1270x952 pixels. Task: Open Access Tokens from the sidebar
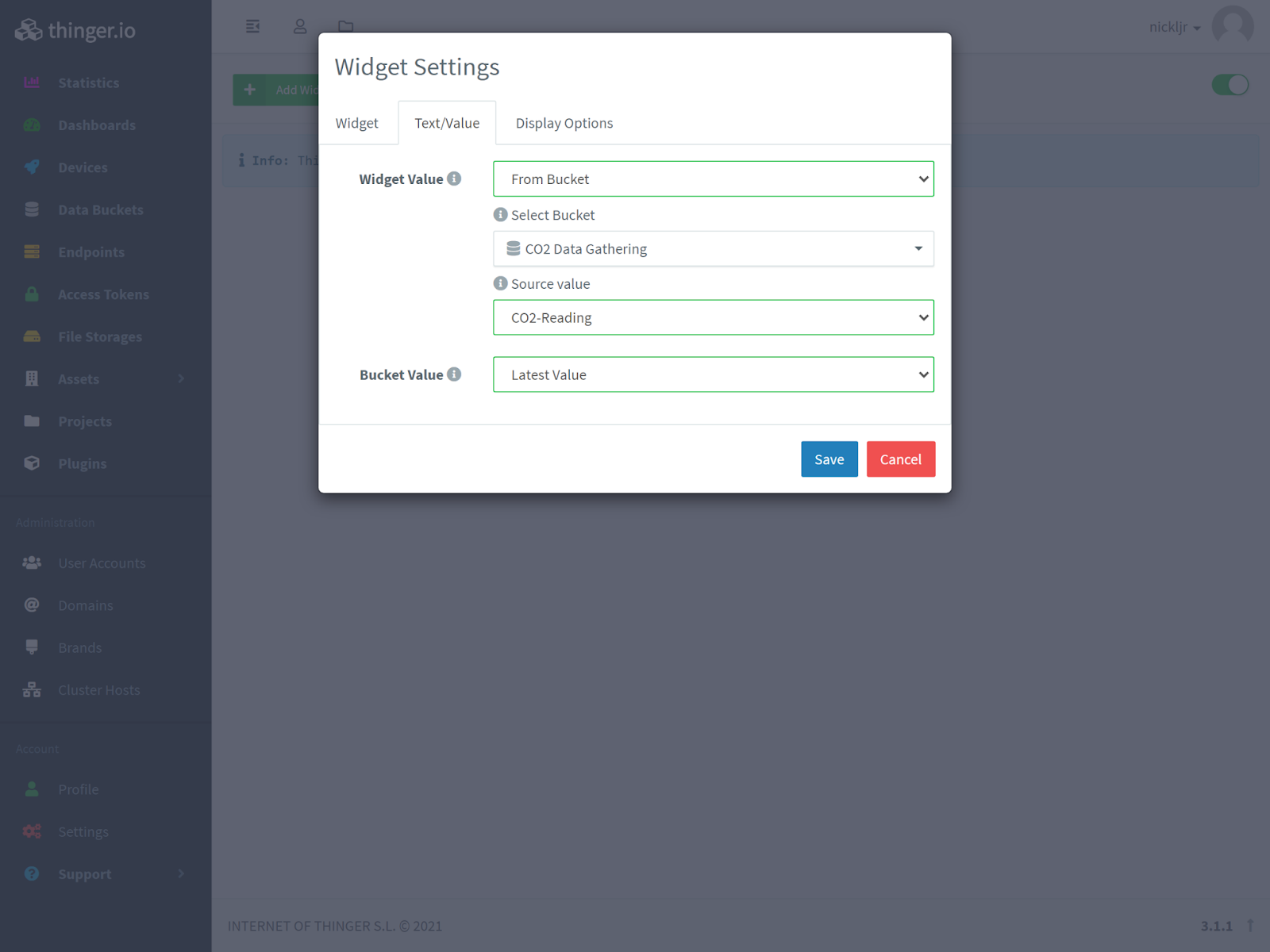32,294
